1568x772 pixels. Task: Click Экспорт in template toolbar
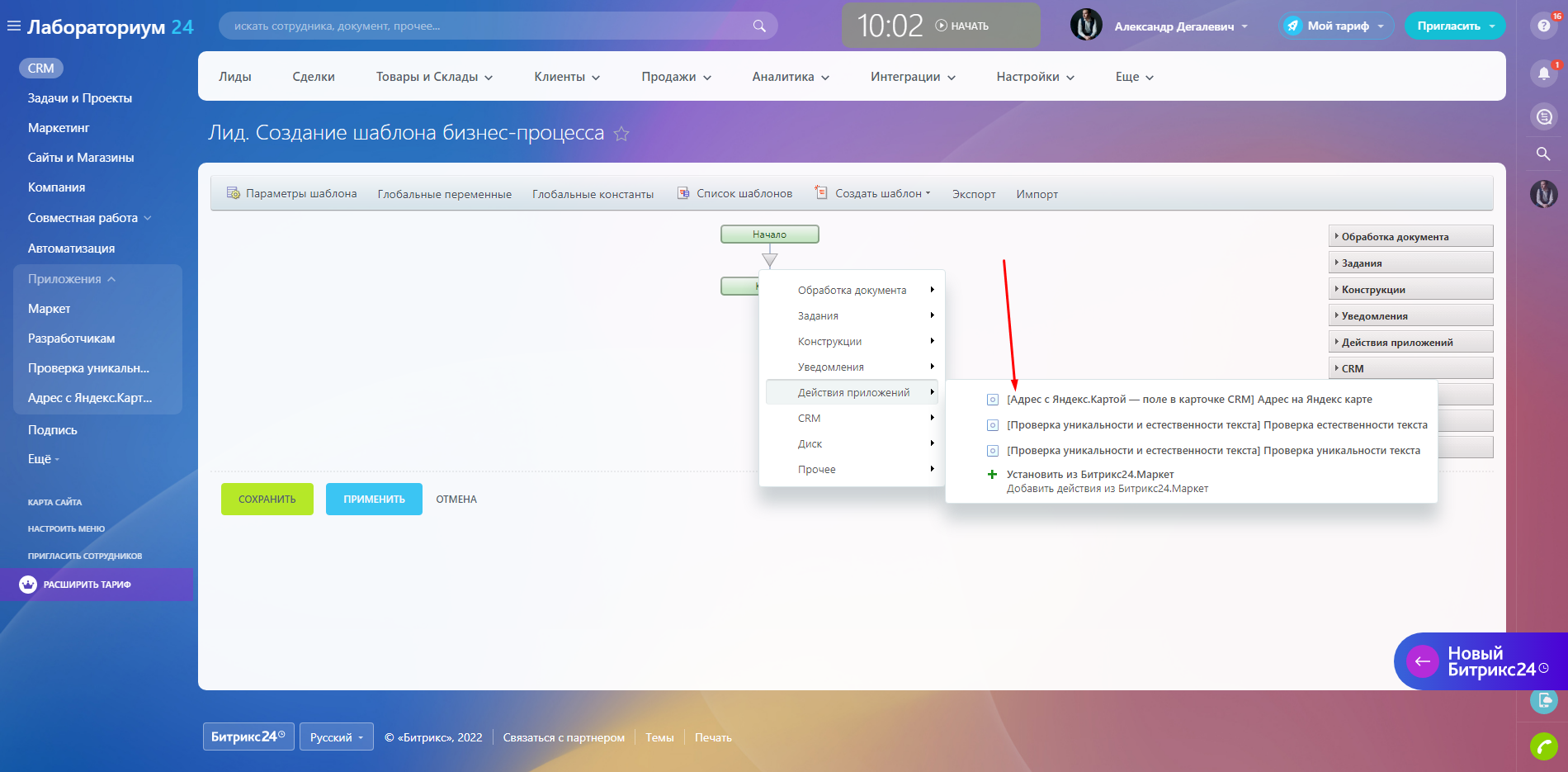tap(974, 194)
